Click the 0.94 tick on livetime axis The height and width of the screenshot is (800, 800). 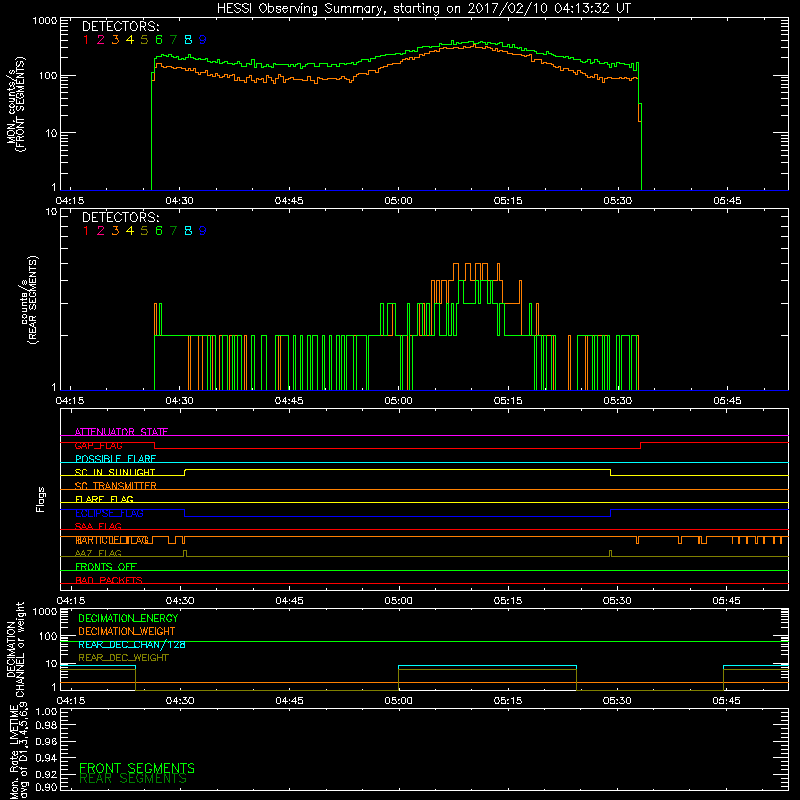tap(46, 758)
